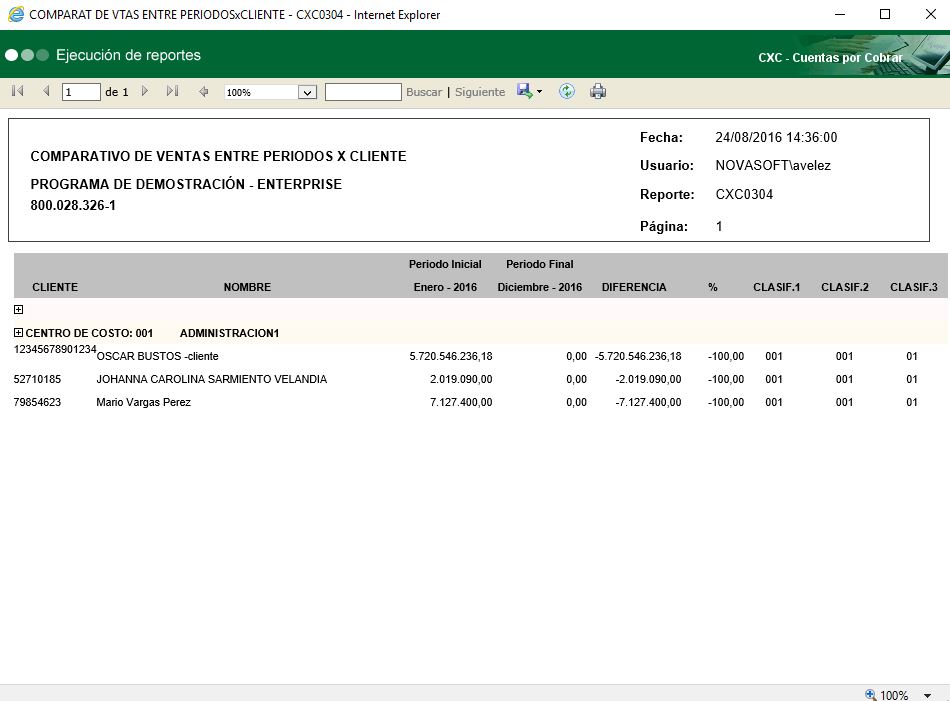Open the 100% zoom level combo box
Viewport: 950px width, 701px height.
[270, 92]
